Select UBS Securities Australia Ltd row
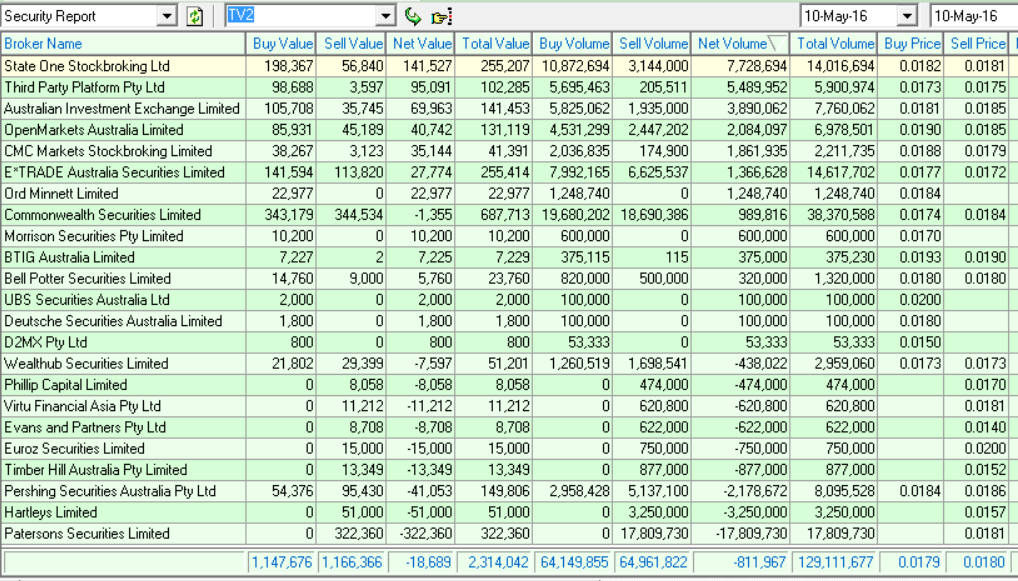This screenshot has height=581, width=1018. (509, 299)
